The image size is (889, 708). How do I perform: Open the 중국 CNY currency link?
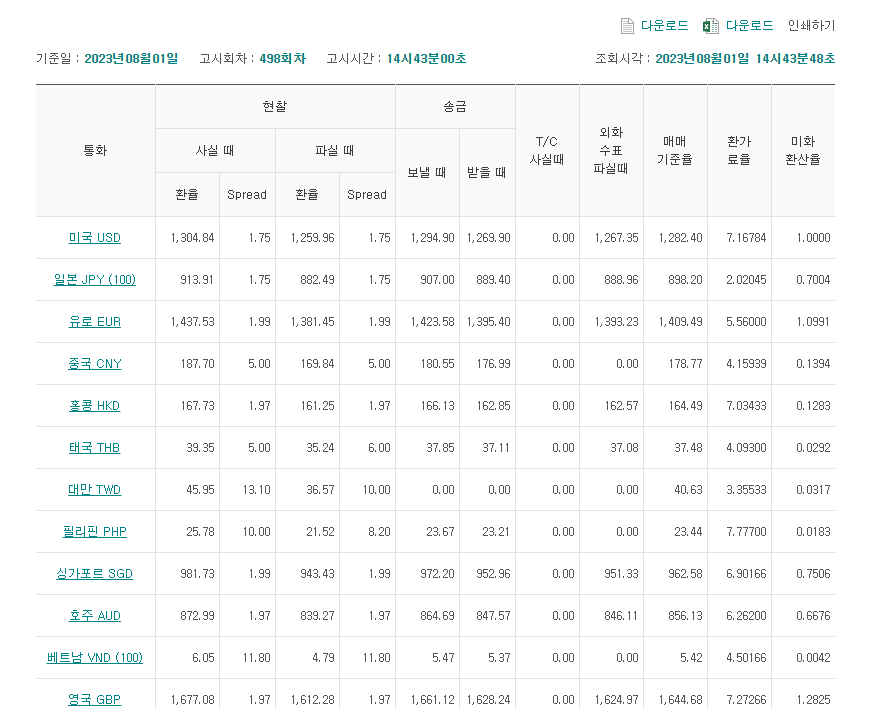click(95, 363)
